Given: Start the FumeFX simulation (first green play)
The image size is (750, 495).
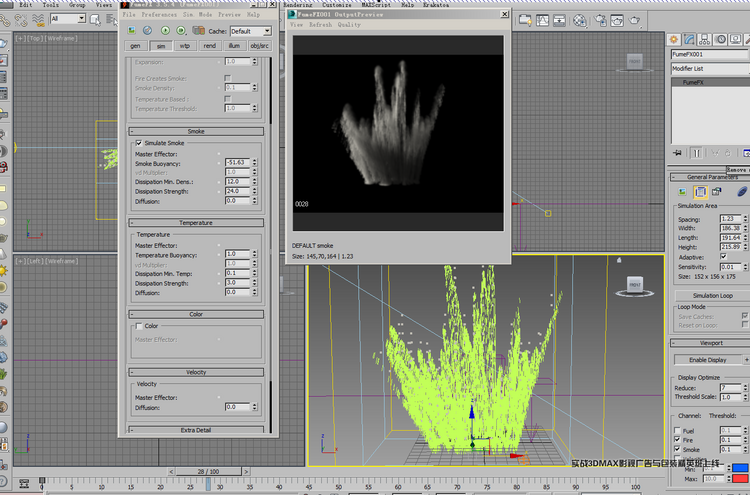Looking at the screenshot, I should point(165,31).
